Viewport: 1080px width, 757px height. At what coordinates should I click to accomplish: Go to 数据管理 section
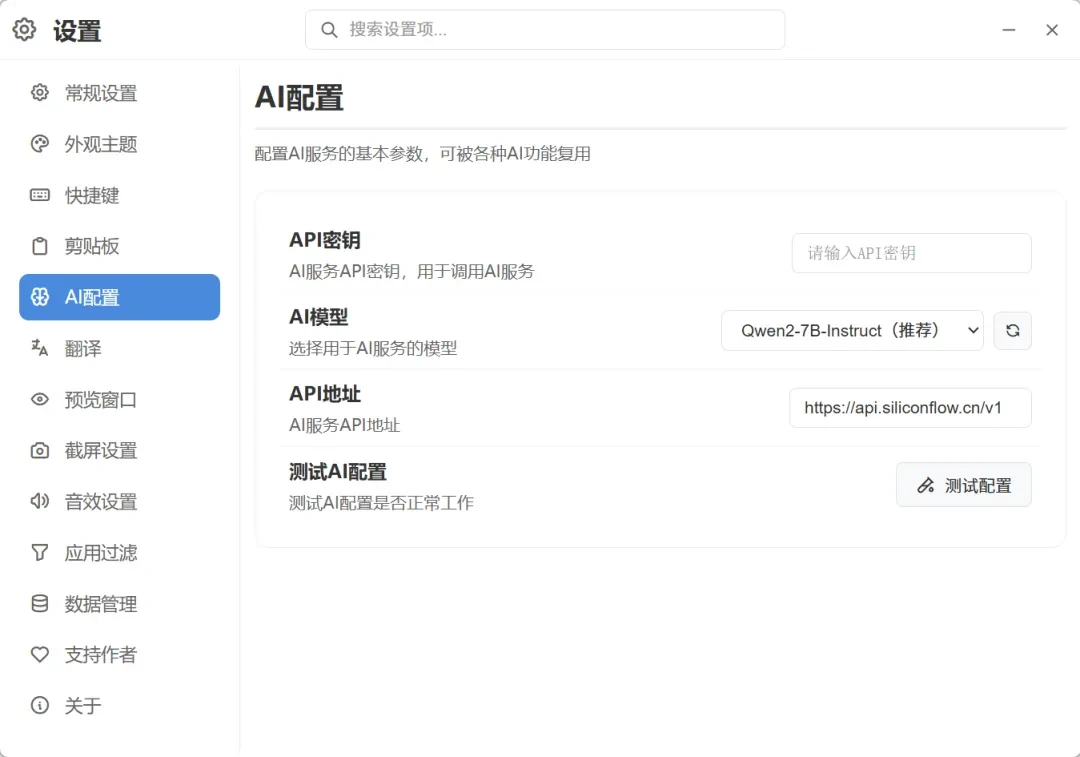coord(119,604)
